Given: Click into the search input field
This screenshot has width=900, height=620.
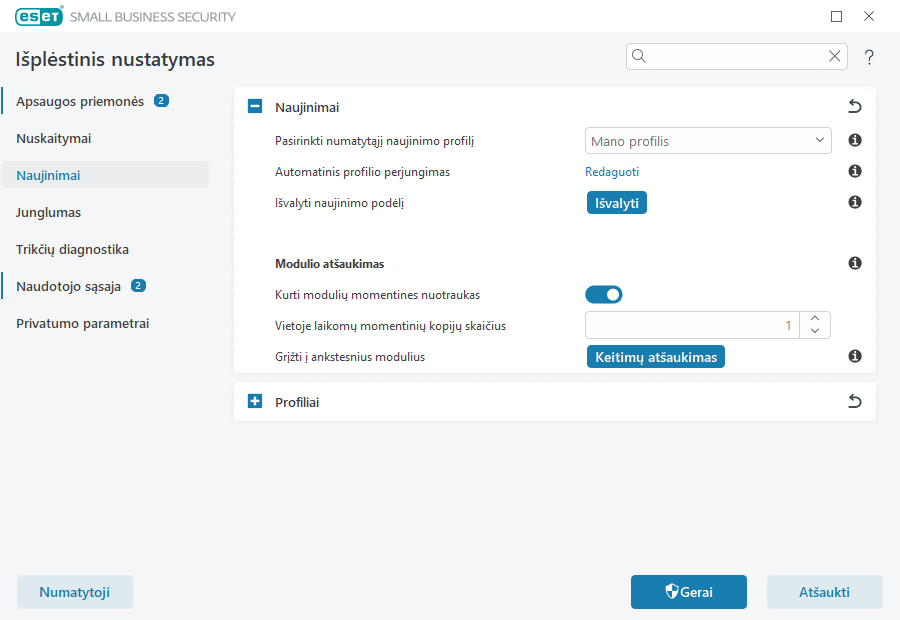Looking at the screenshot, I should coord(735,57).
